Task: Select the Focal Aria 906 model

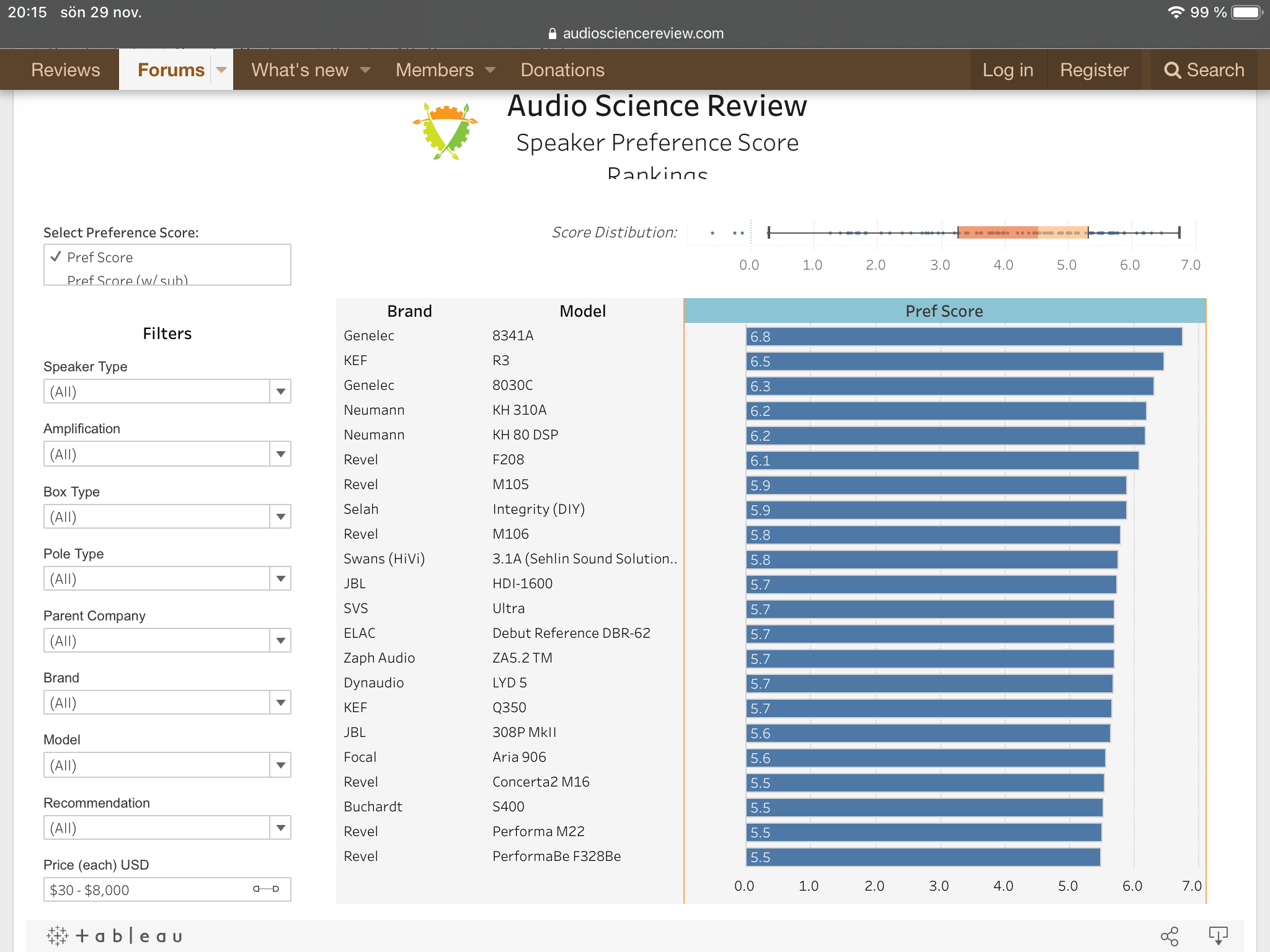Action: pos(519,757)
